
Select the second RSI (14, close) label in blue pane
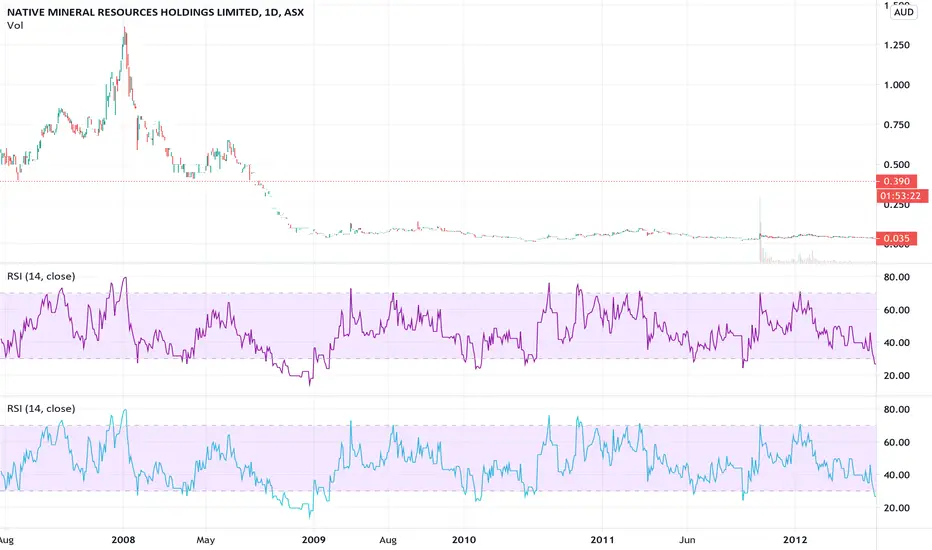[x=41, y=408]
